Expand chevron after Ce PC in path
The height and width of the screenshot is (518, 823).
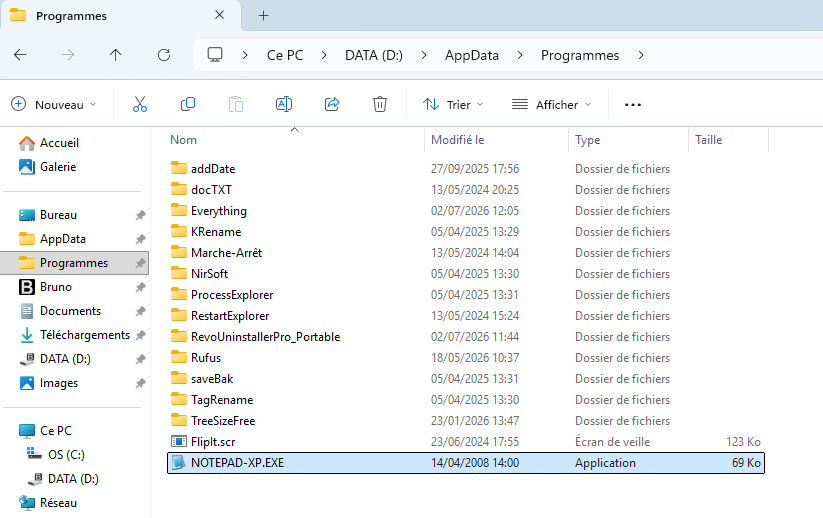pyautogui.click(x=324, y=55)
